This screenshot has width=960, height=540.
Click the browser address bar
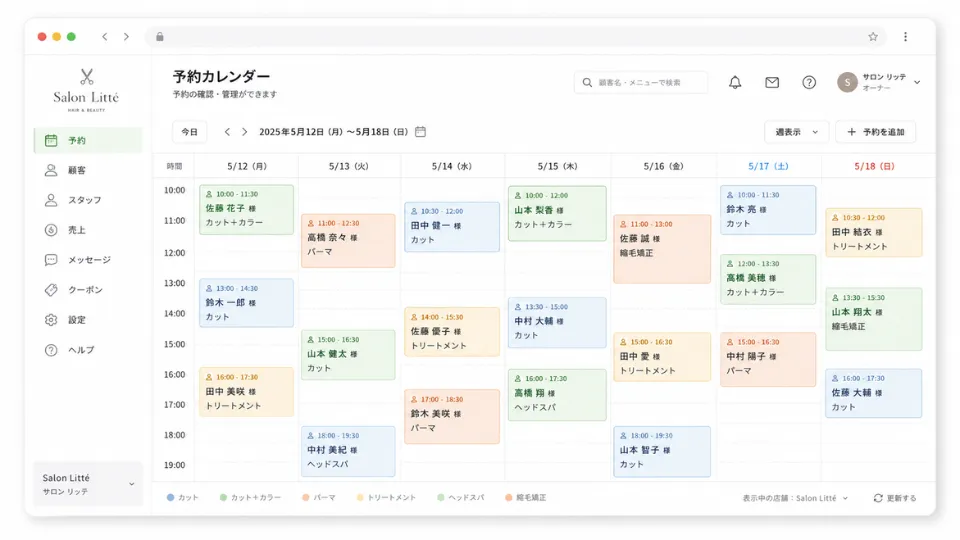514,37
